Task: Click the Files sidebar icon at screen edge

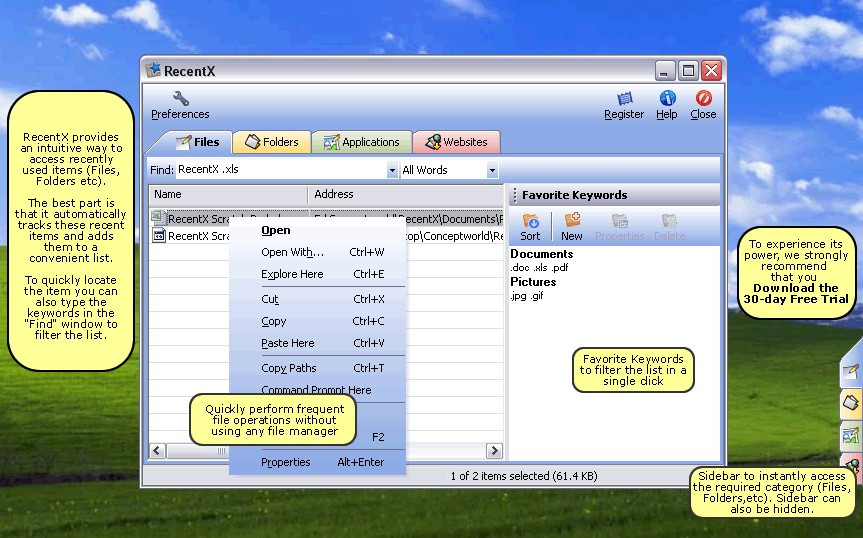Action: click(851, 372)
